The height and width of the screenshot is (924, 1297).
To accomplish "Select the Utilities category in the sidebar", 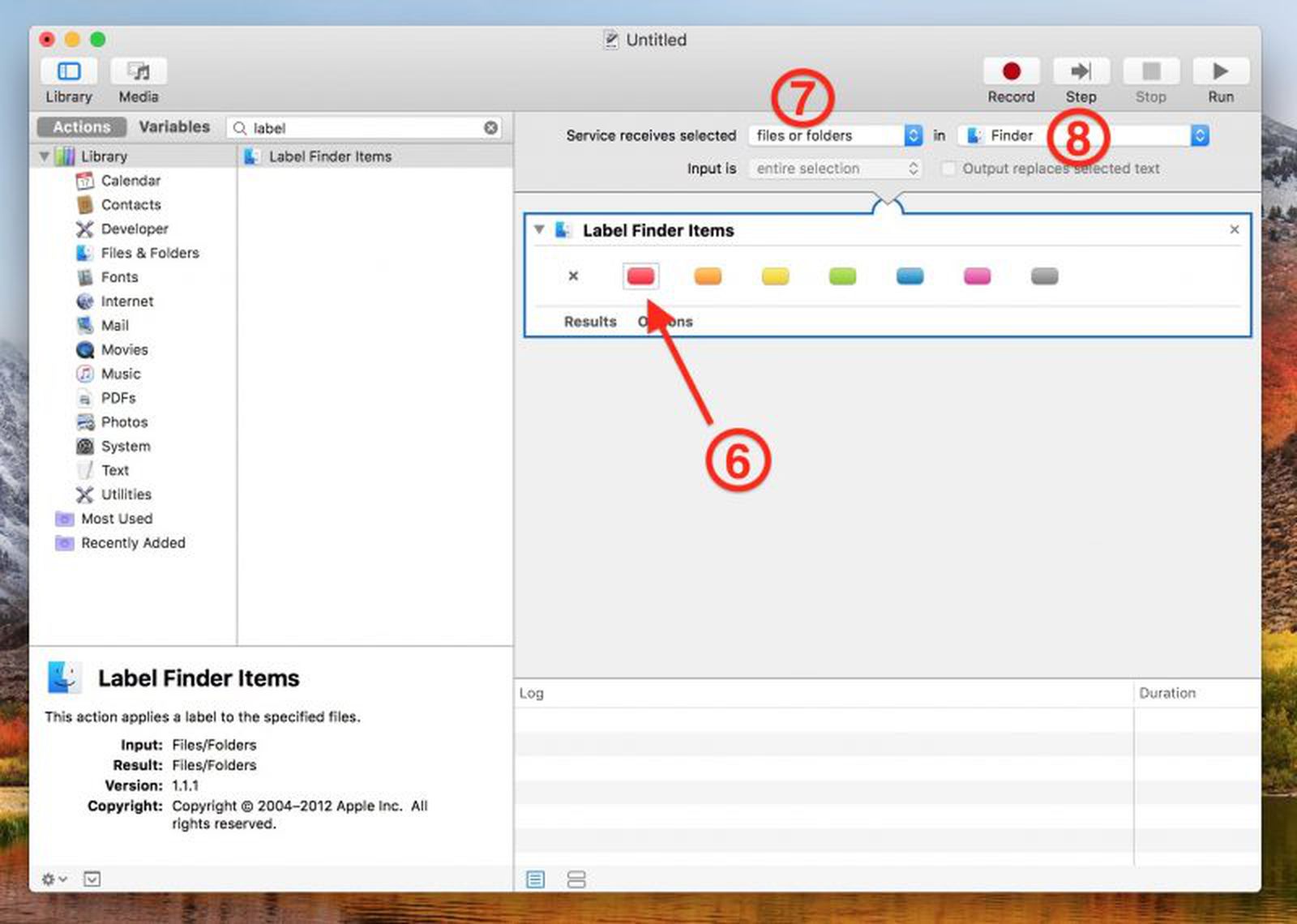I will [x=126, y=494].
